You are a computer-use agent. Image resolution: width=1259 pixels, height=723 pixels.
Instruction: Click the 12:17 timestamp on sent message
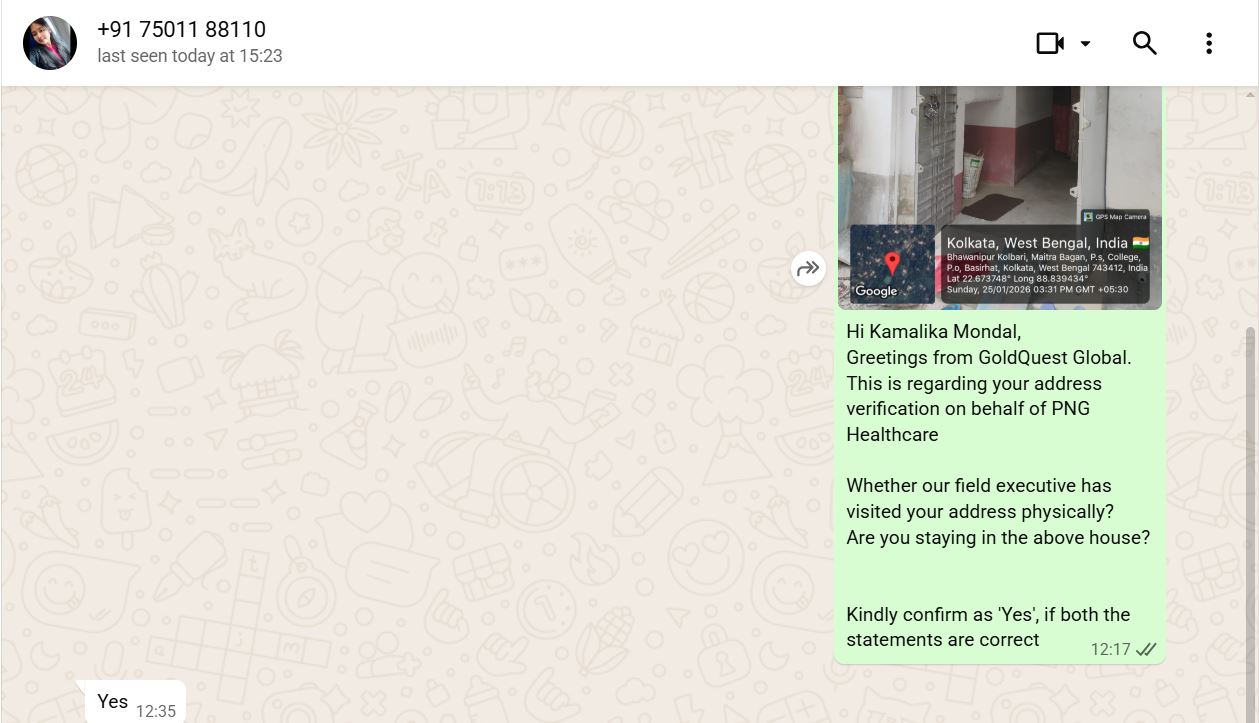click(1110, 649)
